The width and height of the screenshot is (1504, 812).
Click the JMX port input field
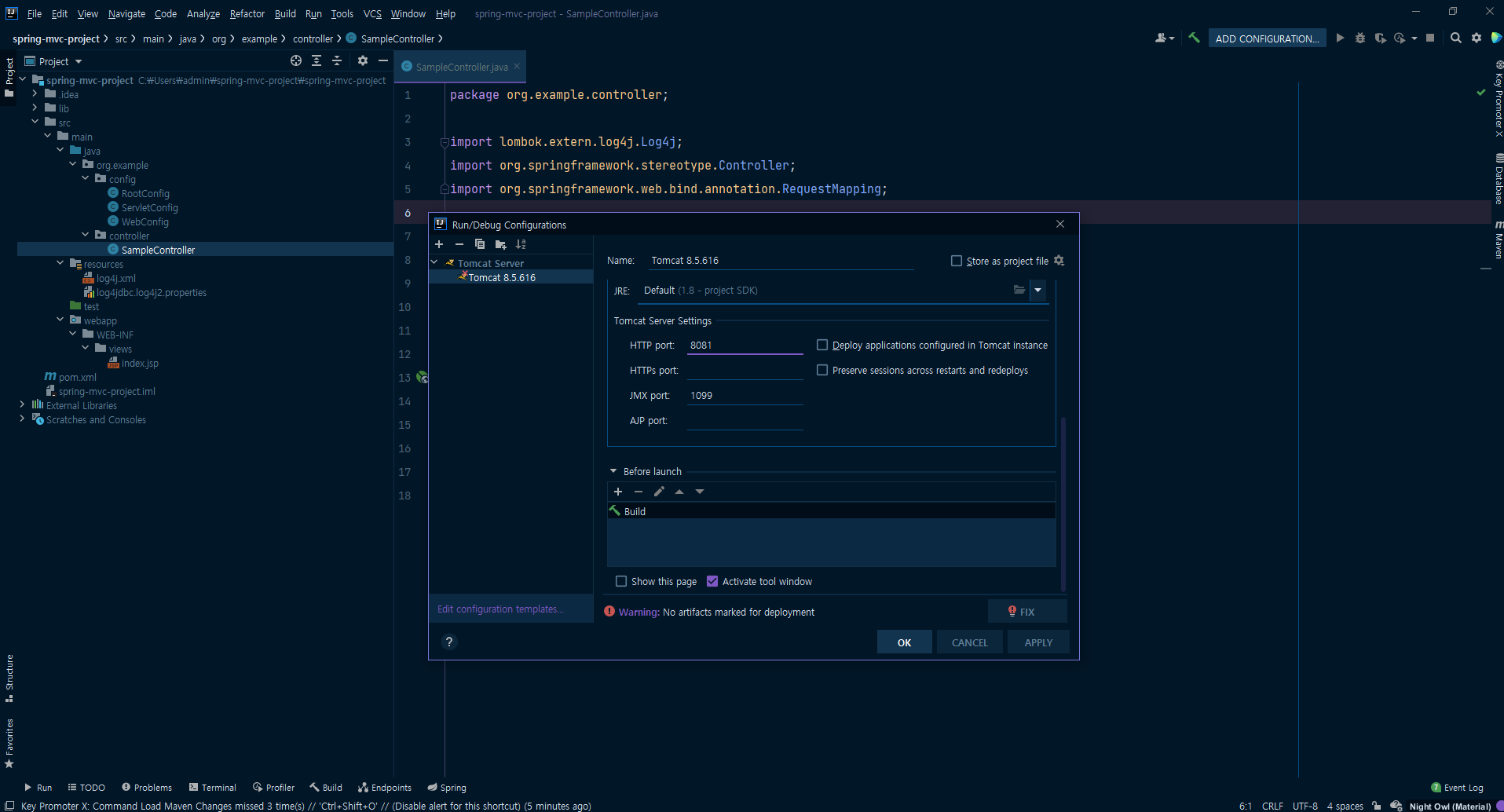pyautogui.click(x=745, y=395)
